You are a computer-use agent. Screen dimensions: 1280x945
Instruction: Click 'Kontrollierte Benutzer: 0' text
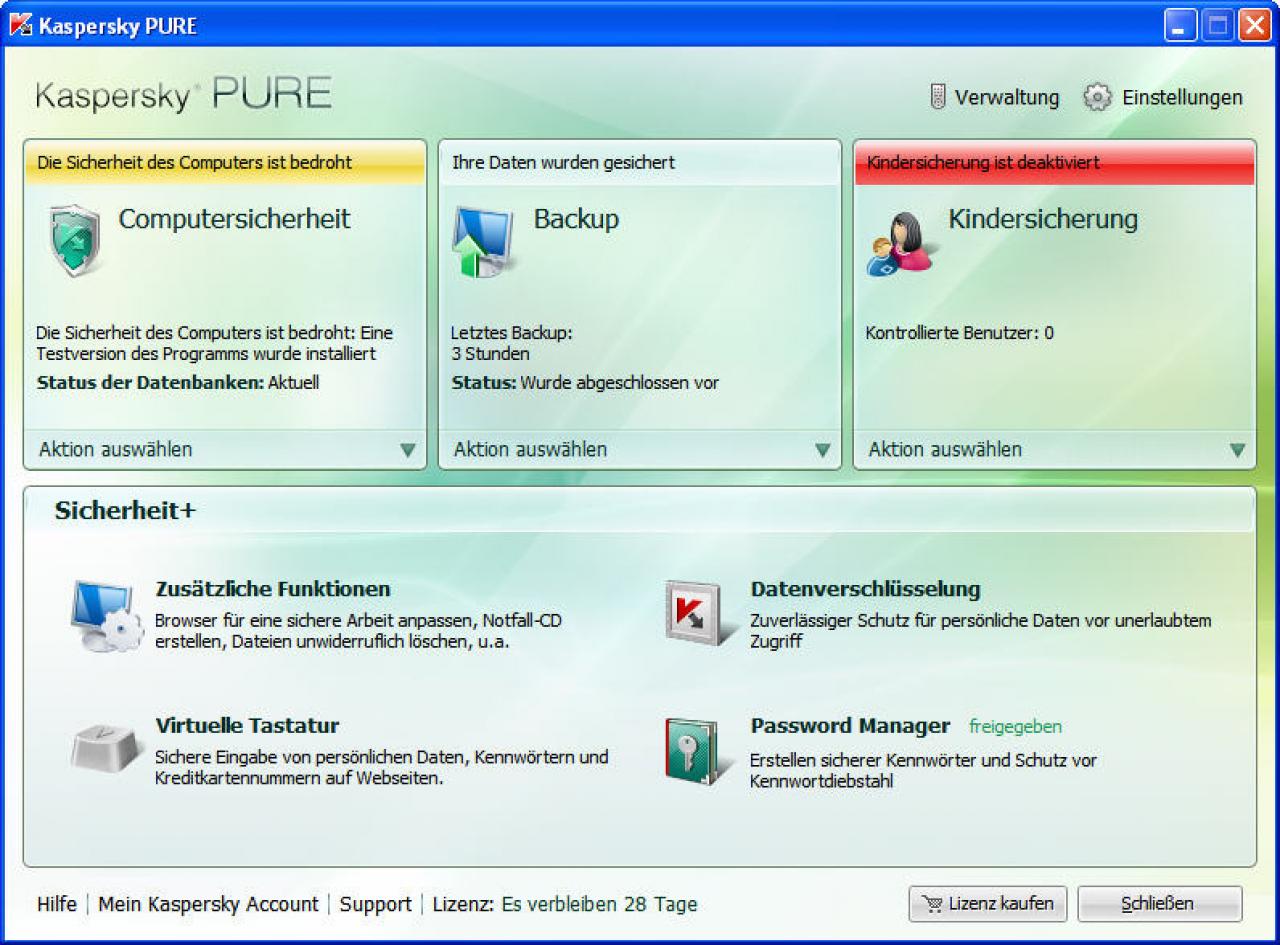959,333
